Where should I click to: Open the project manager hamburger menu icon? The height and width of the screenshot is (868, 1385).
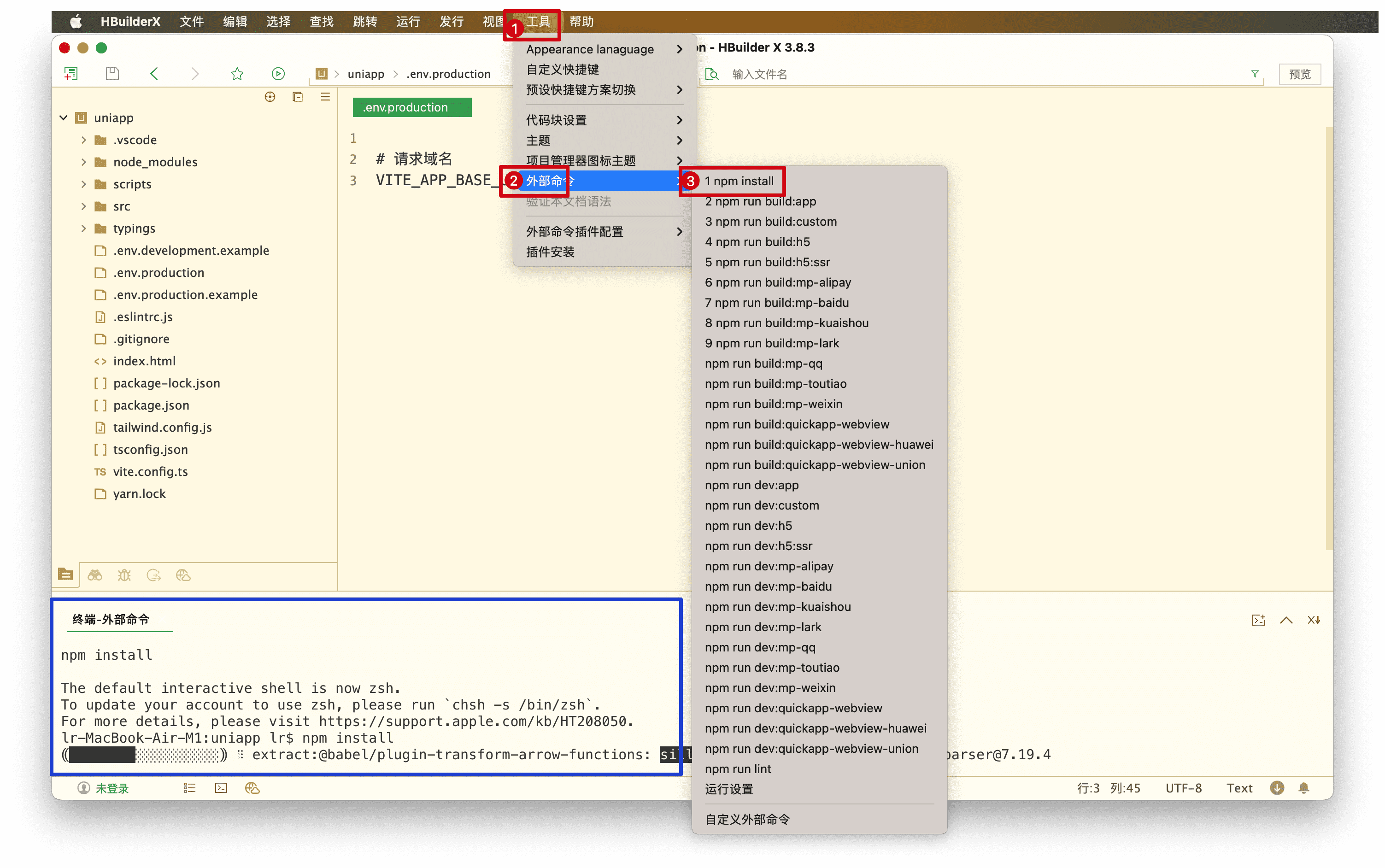325,97
